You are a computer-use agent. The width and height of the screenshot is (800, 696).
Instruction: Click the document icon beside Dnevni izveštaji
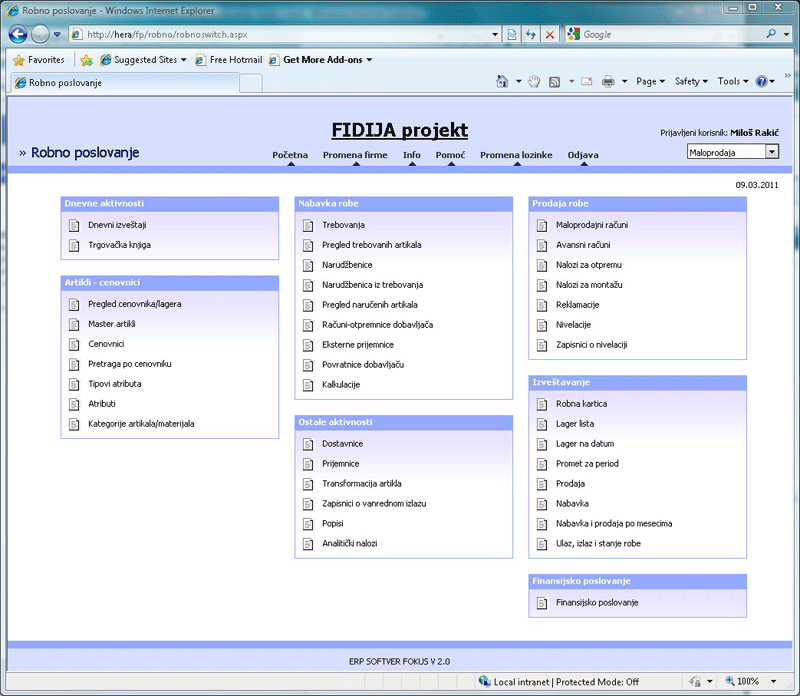coord(73,225)
